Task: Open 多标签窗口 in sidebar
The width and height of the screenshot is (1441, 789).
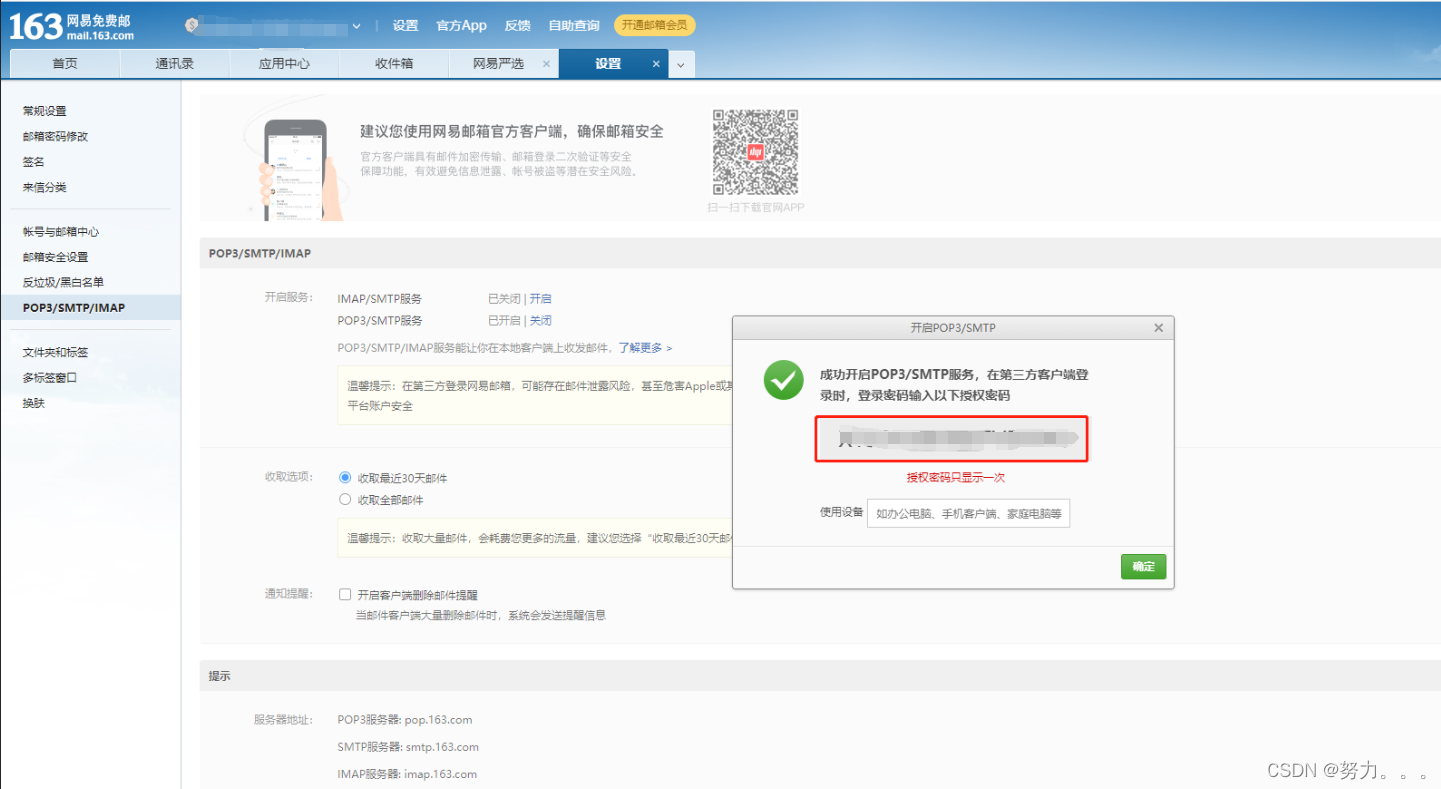Action: click(50, 378)
